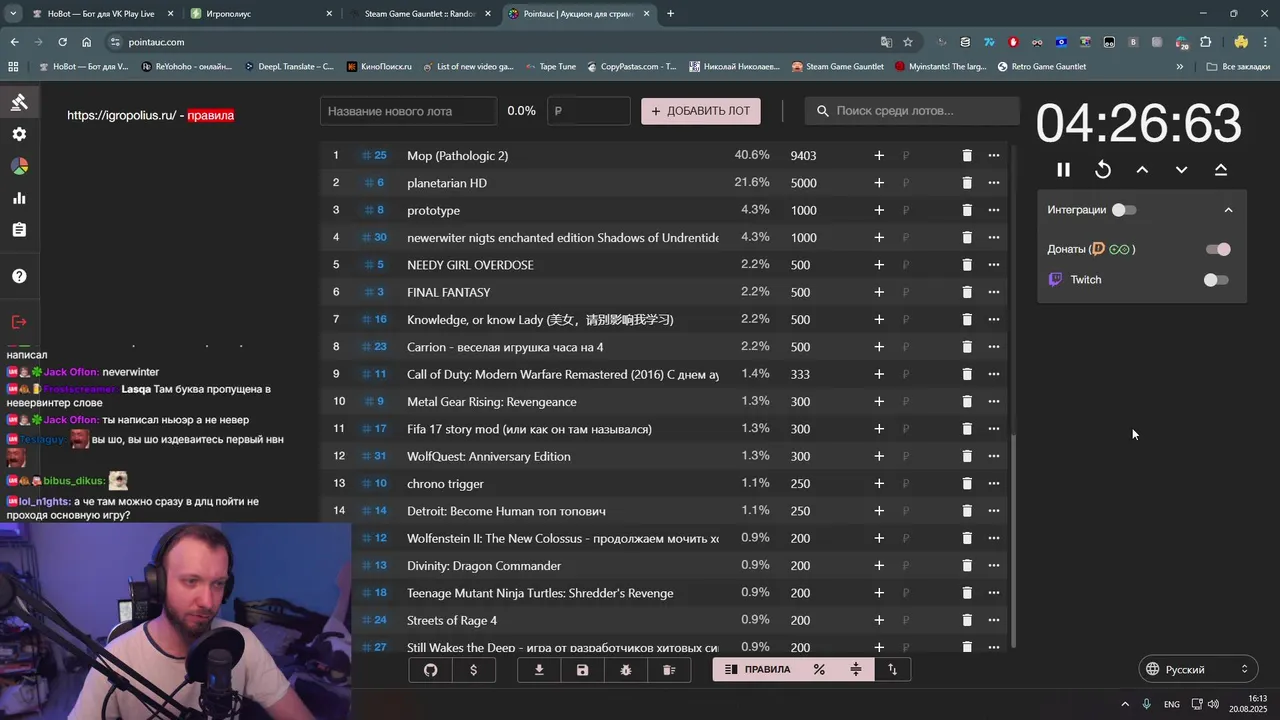
Task: Open more options for FINAL FANTASY lot
Action: [993, 292]
